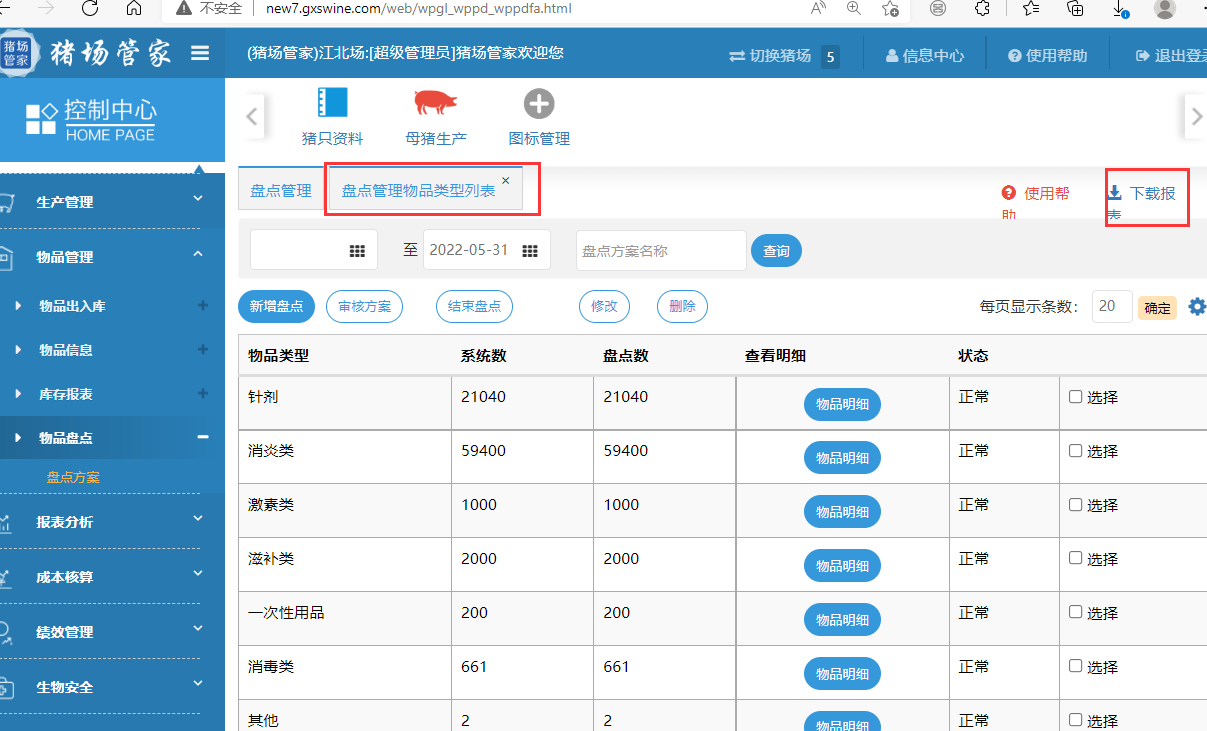The height and width of the screenshot is (731, 1207).
Task: Open the 猪只资料 book icon
Action: click(x=332, y=104)
